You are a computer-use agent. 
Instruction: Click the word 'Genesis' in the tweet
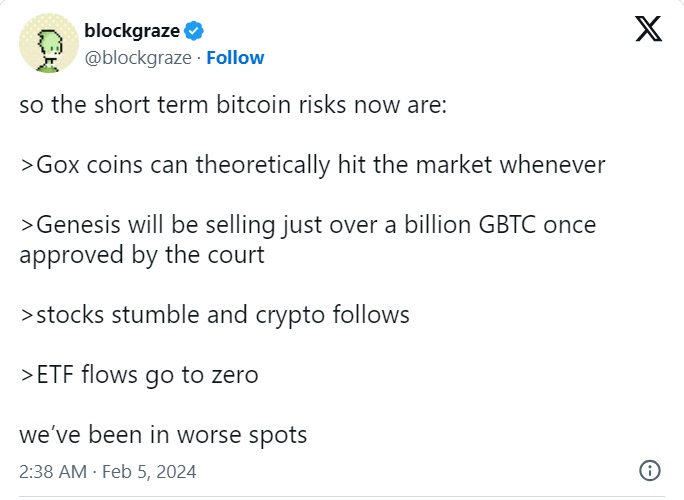click(x=79, y=225)
